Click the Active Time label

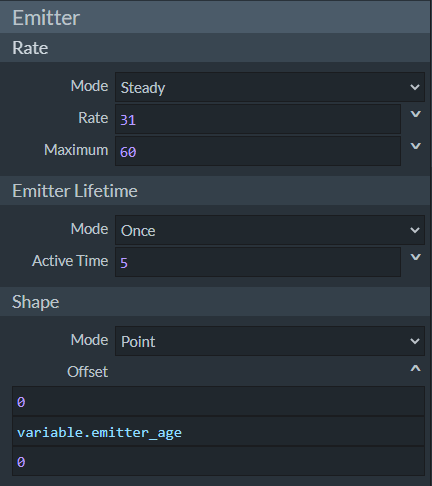tap(70, 261)
